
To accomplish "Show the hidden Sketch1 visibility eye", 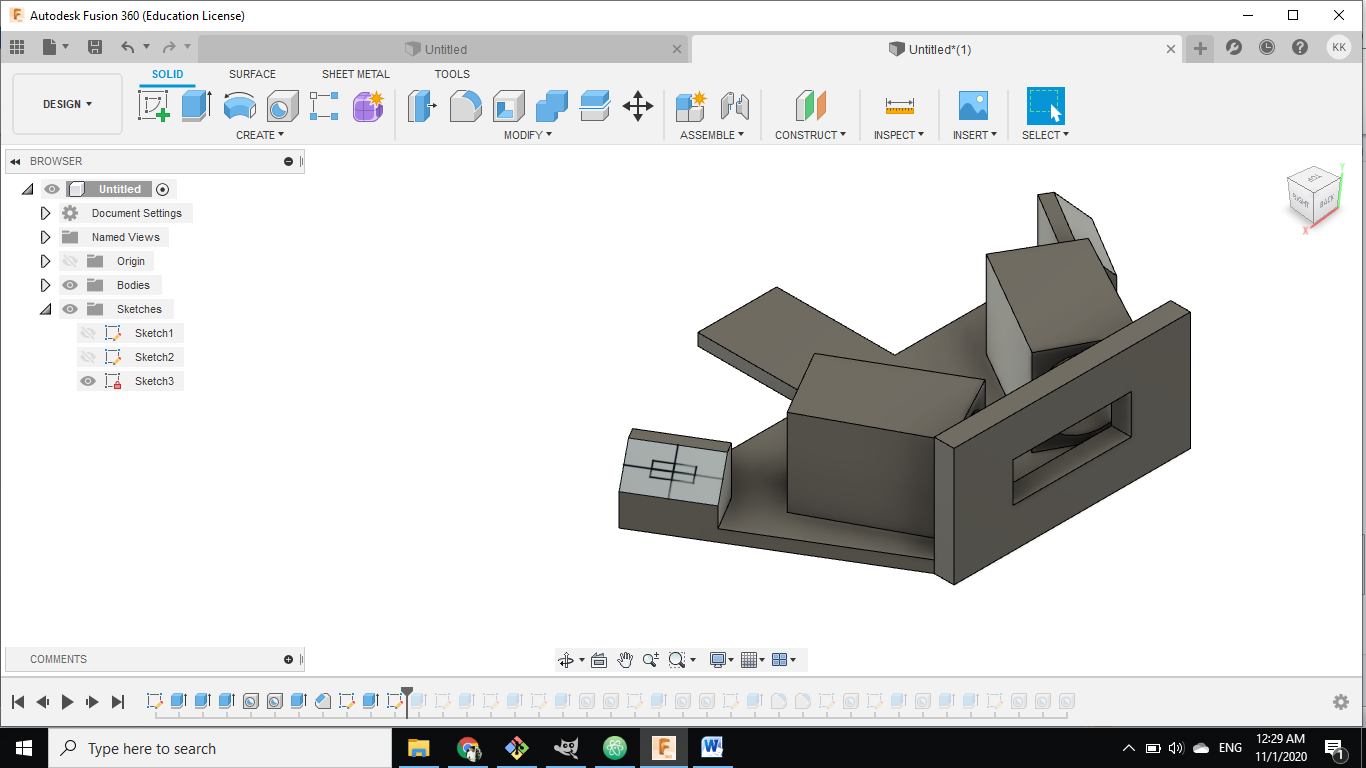I will tap(88, 333).
